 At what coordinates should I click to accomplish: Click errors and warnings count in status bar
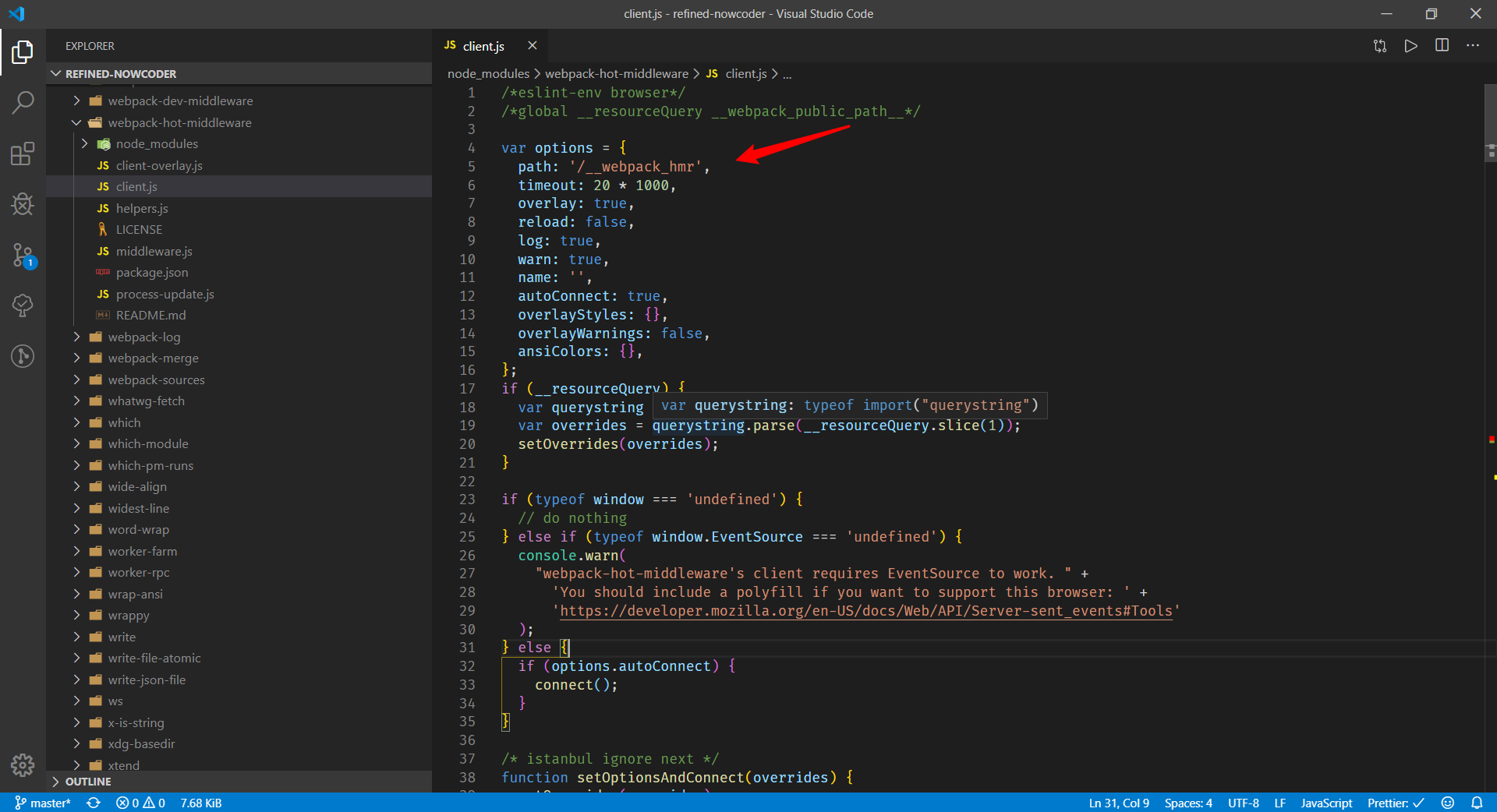click(140, 803)
